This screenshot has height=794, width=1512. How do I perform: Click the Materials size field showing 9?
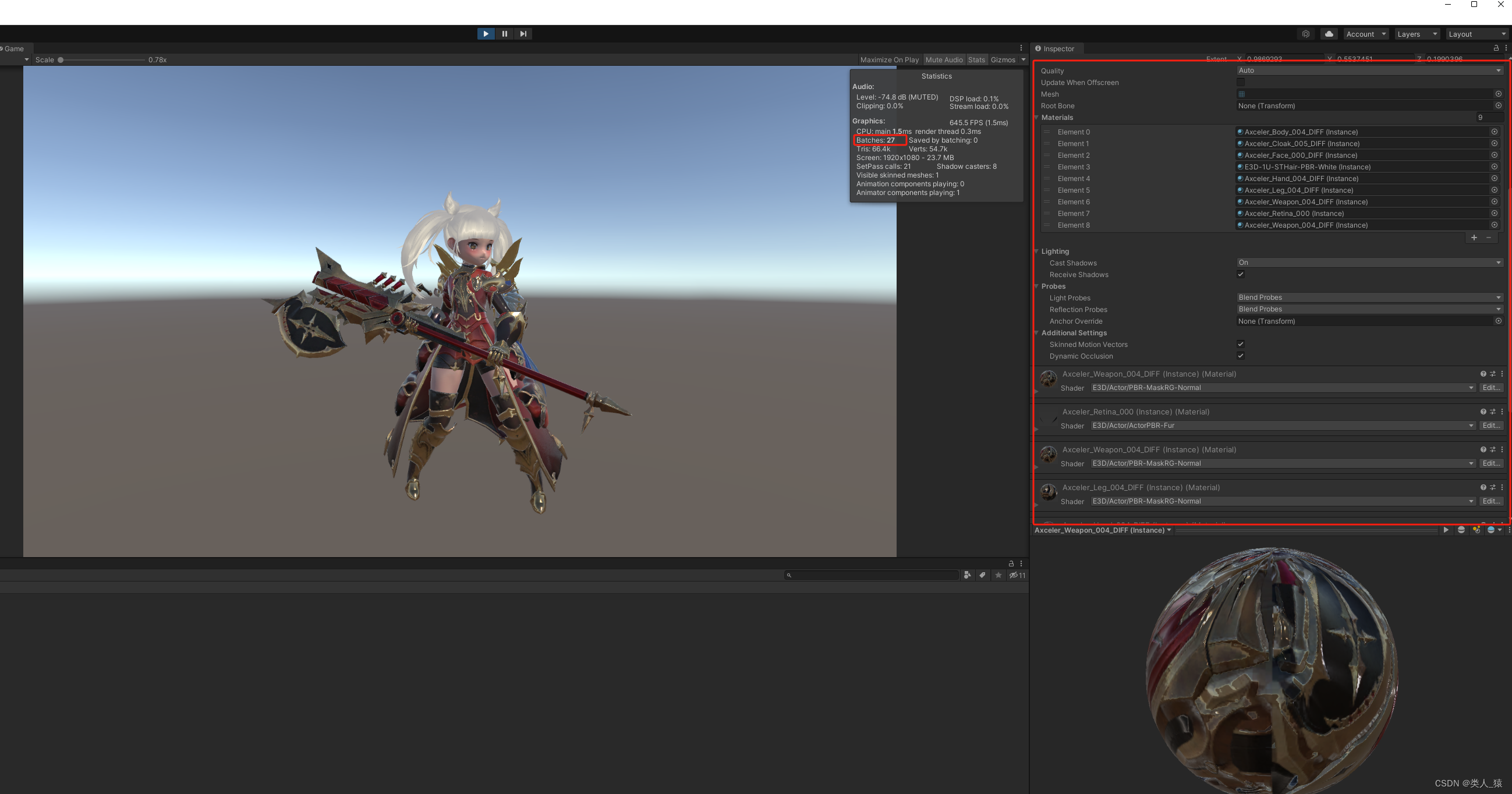click(1490, 118)
